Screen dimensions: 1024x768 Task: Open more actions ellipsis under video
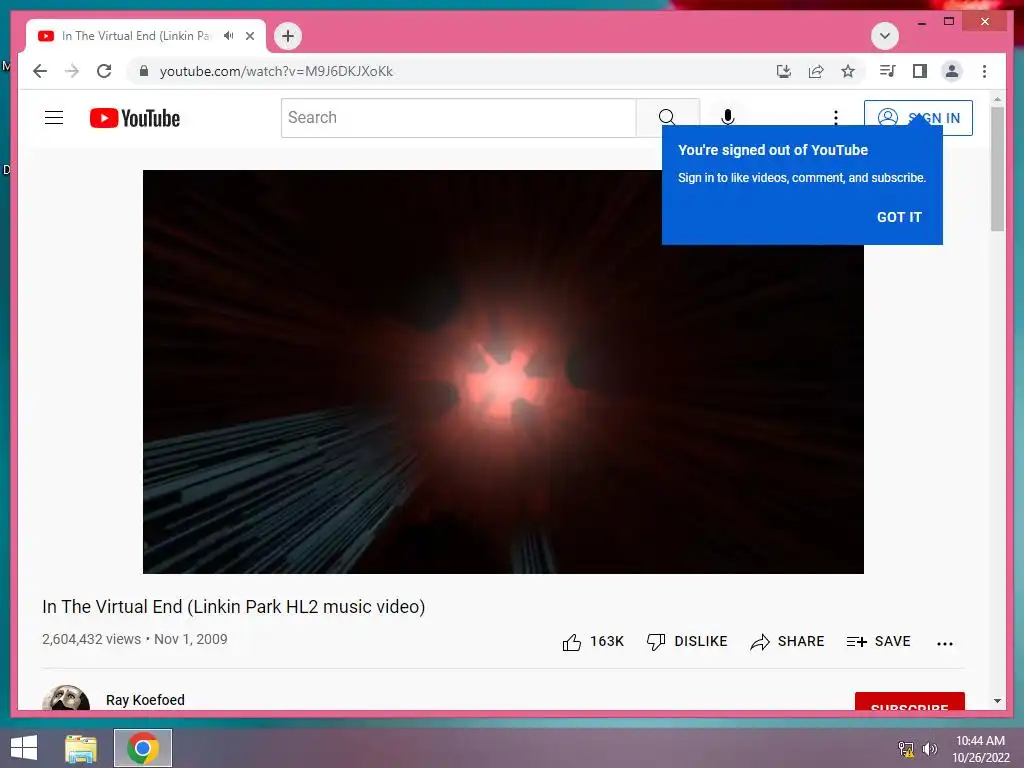pyautogui.click(x=945, y=643)
